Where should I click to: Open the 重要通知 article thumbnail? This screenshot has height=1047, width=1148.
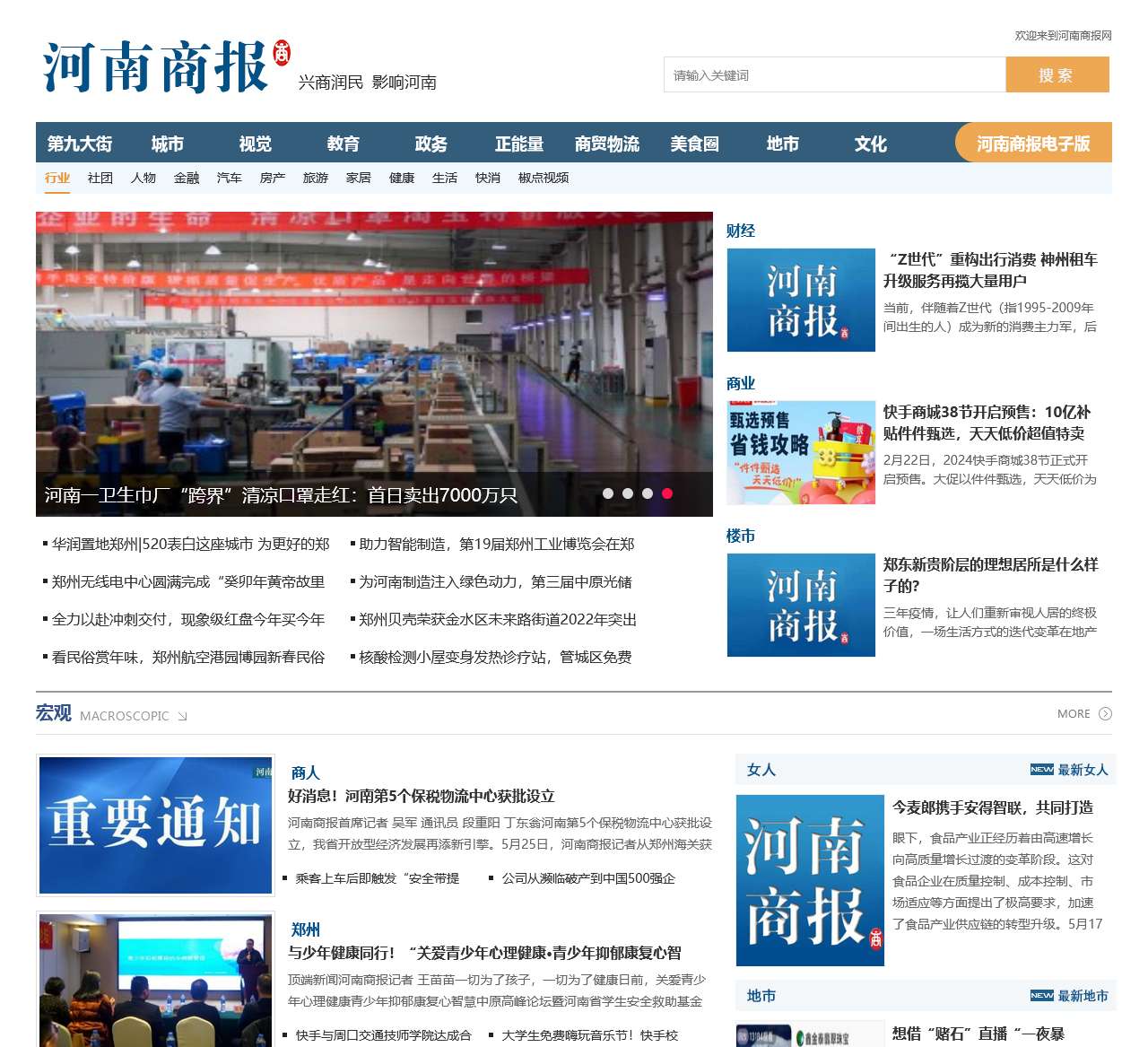[155, 825]
